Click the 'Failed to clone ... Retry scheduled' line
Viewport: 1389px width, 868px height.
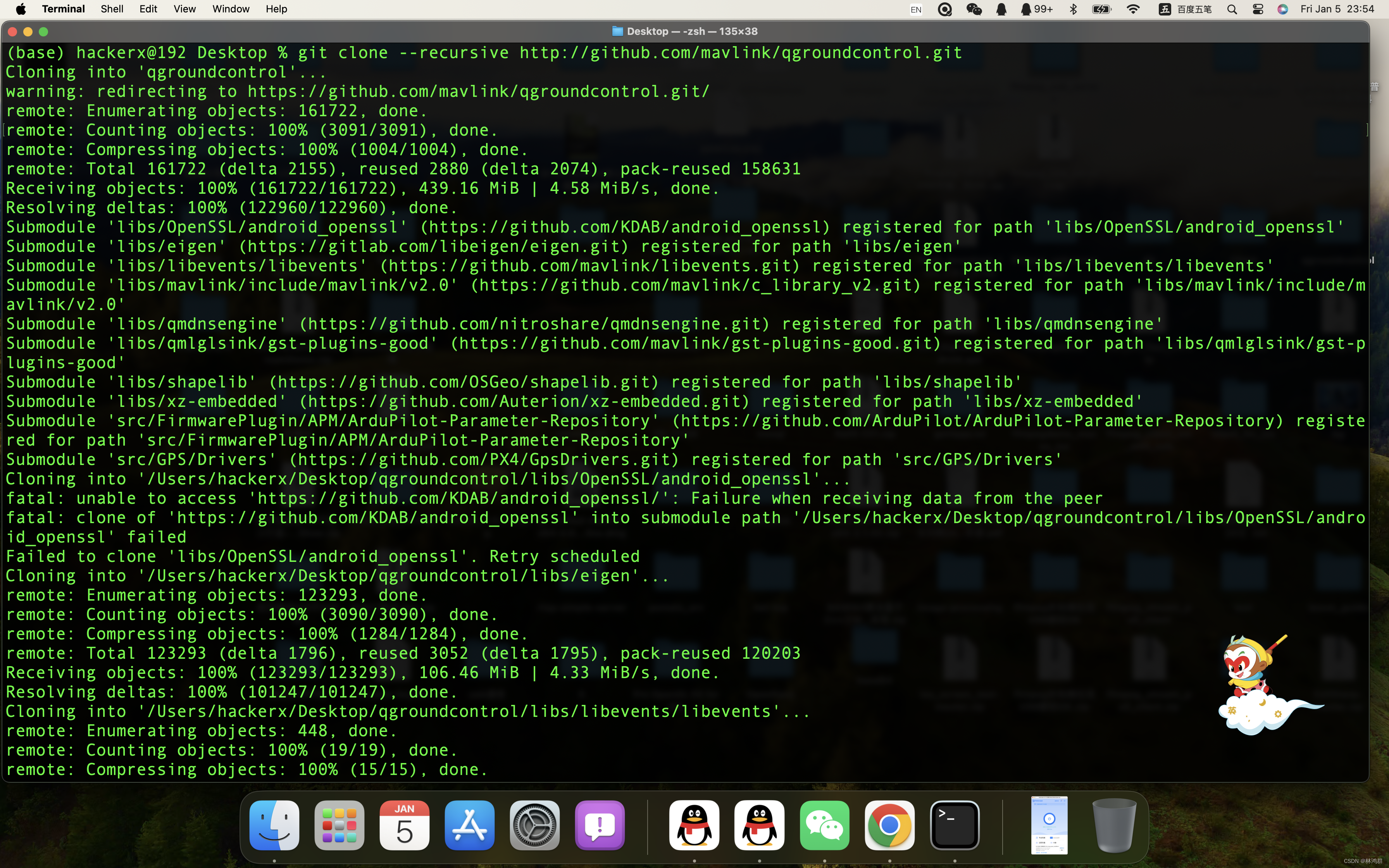(322, 556)
